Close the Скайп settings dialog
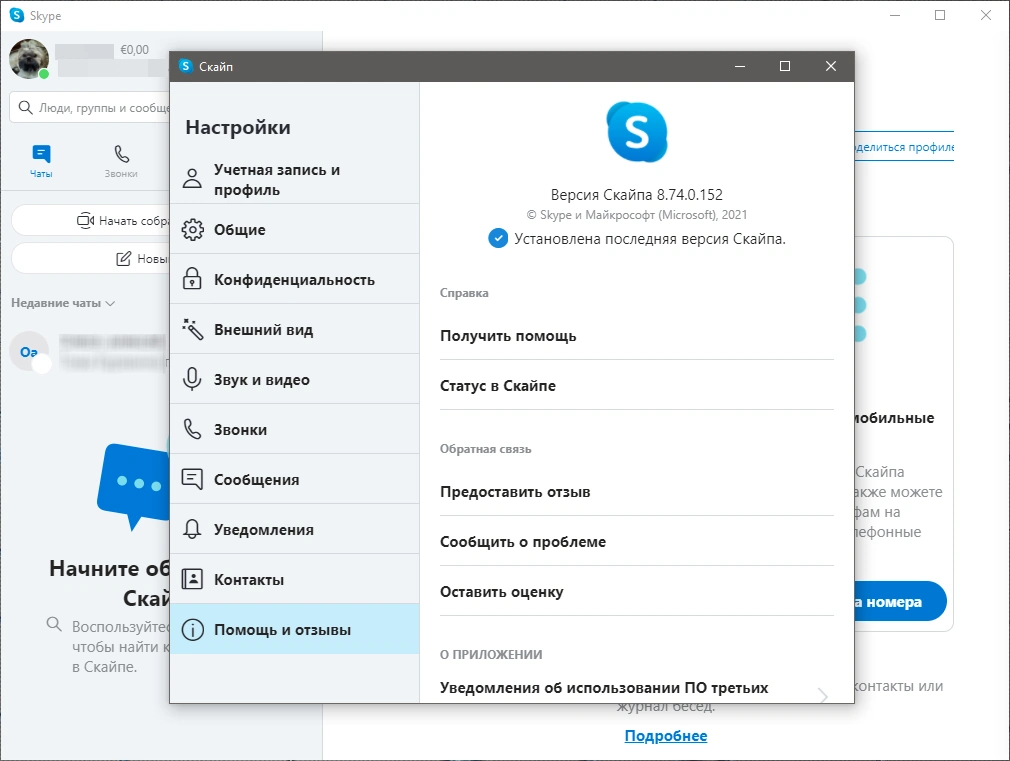Screen dimensions: 1010x761 [x=831, y=66]
